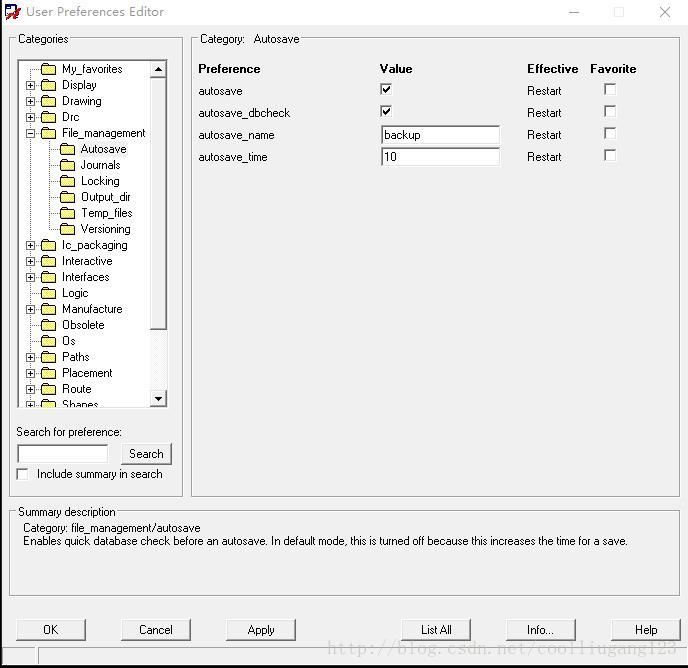Expand the Manufacture category node
This screenshot has height=668, width=688.
tap(30, 309)
